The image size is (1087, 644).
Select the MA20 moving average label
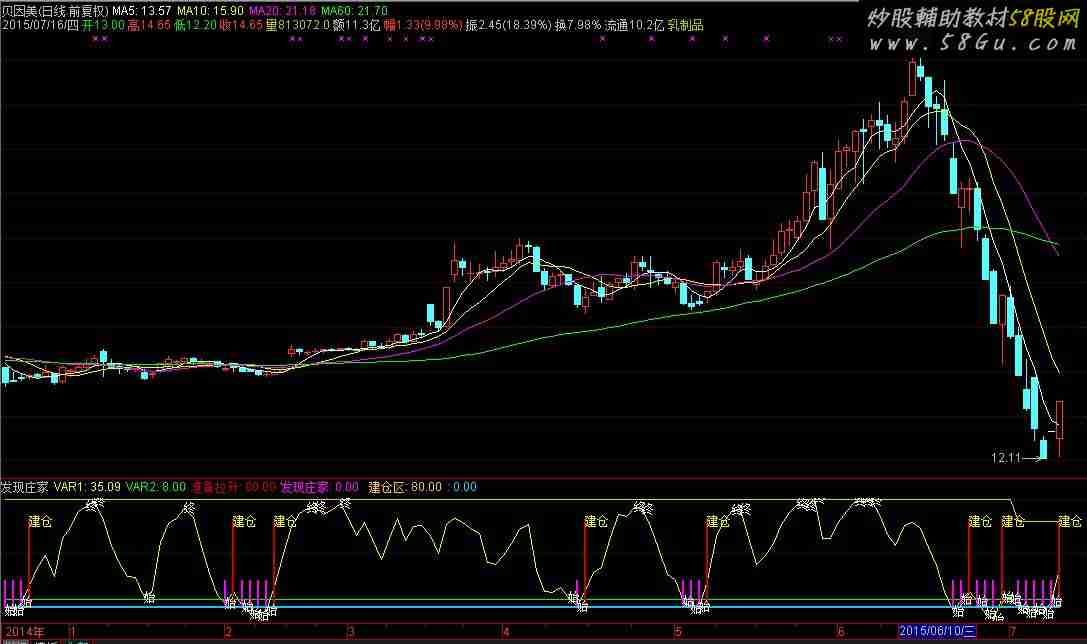(282, 11)
